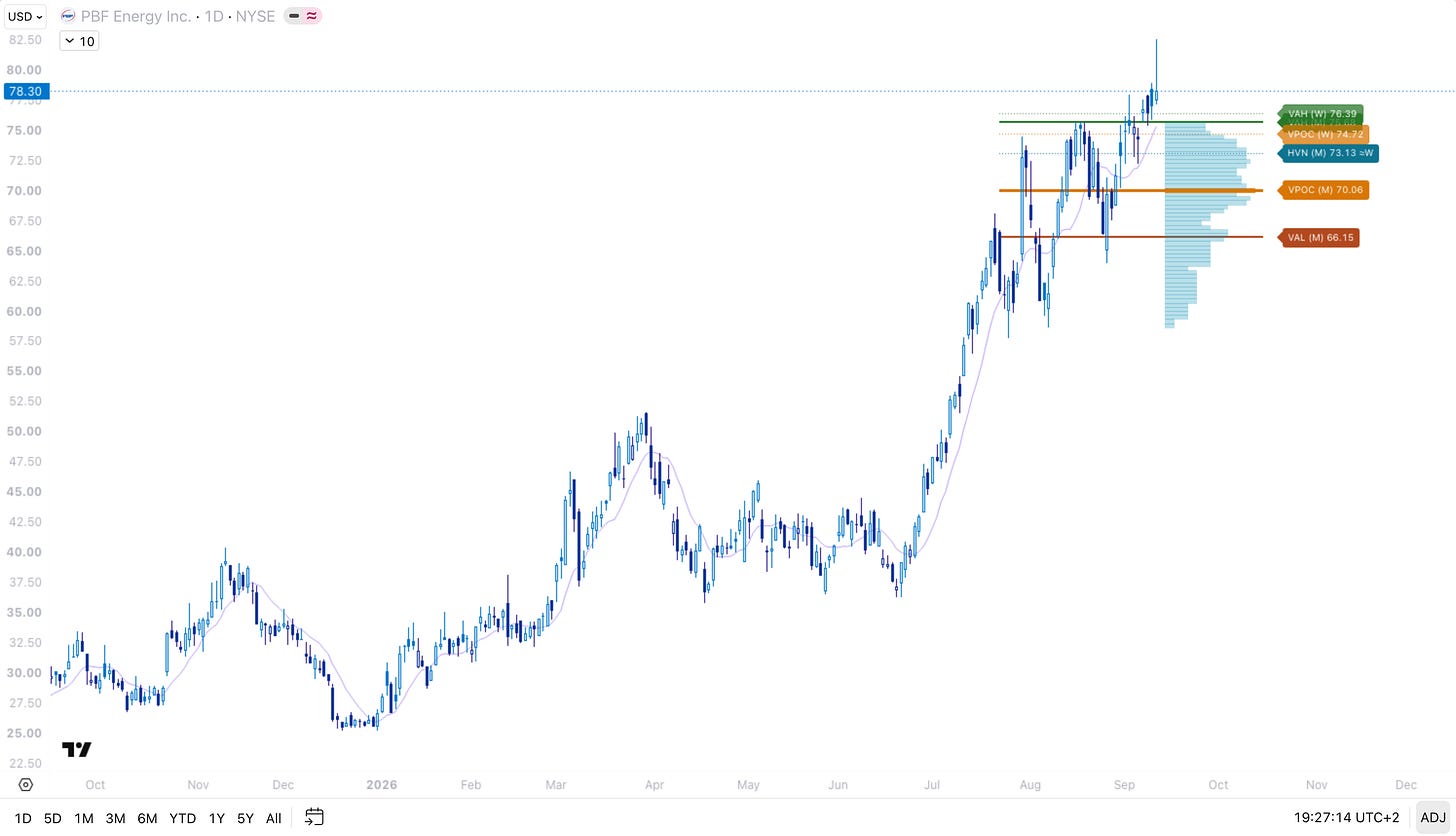Expand the collapsed indicator legend showing 10
Viewport: 1456px width, 836px height.
(x=79, y=41)
